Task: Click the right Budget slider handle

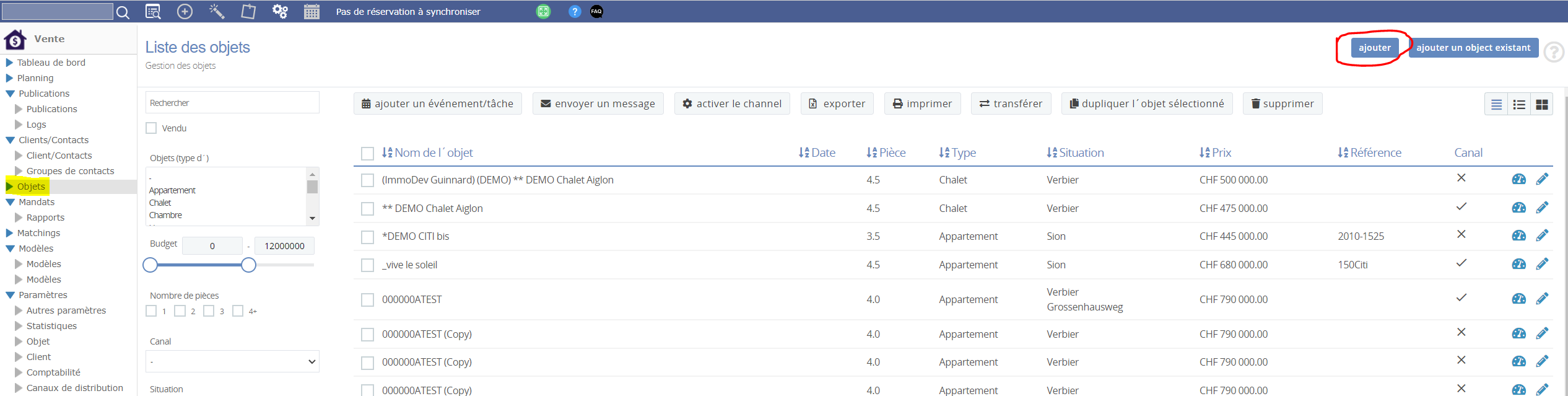Action: [248, 265]
